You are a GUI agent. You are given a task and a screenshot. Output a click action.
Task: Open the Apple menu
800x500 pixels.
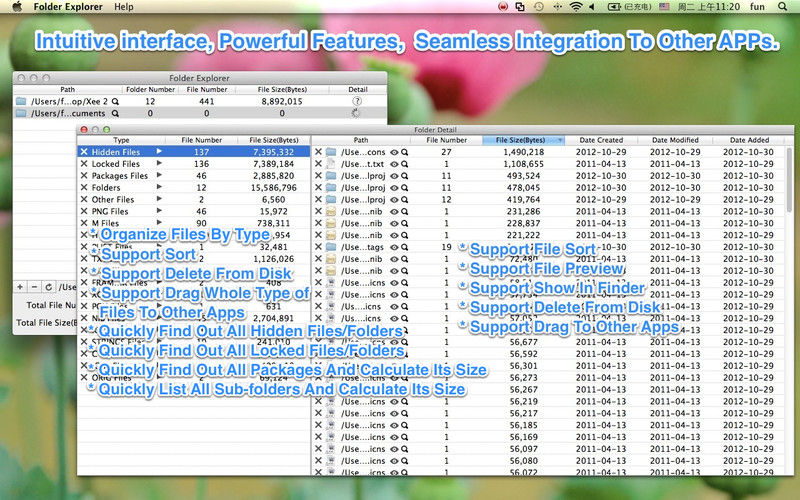pos(17,7)
